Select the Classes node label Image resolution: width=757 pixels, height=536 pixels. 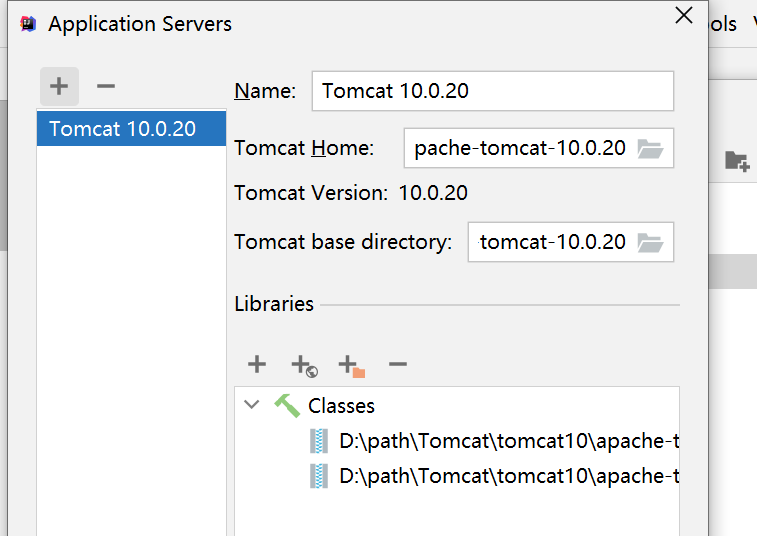[x=341, y=406]
